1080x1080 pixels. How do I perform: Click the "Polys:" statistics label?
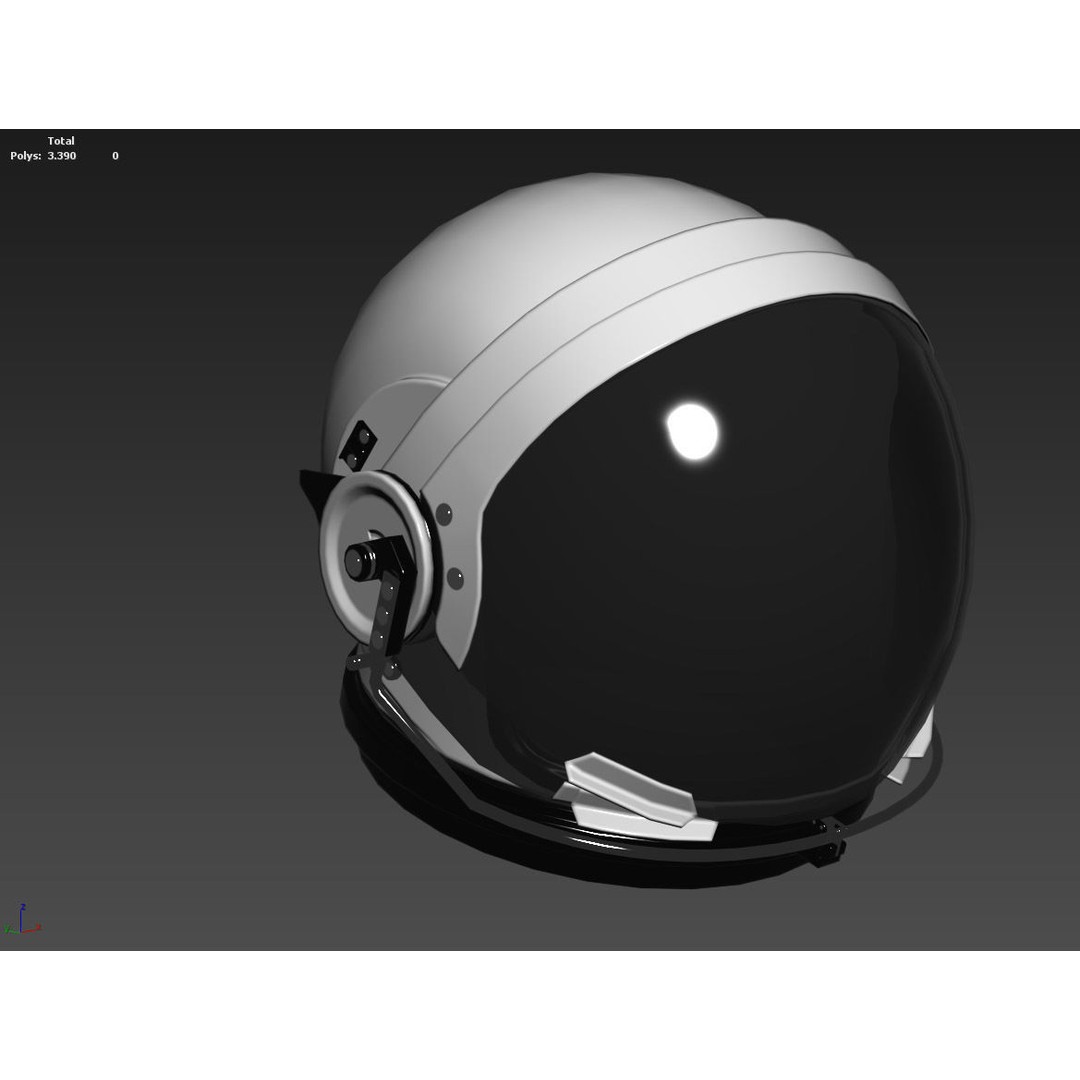(x=25, y=156)
